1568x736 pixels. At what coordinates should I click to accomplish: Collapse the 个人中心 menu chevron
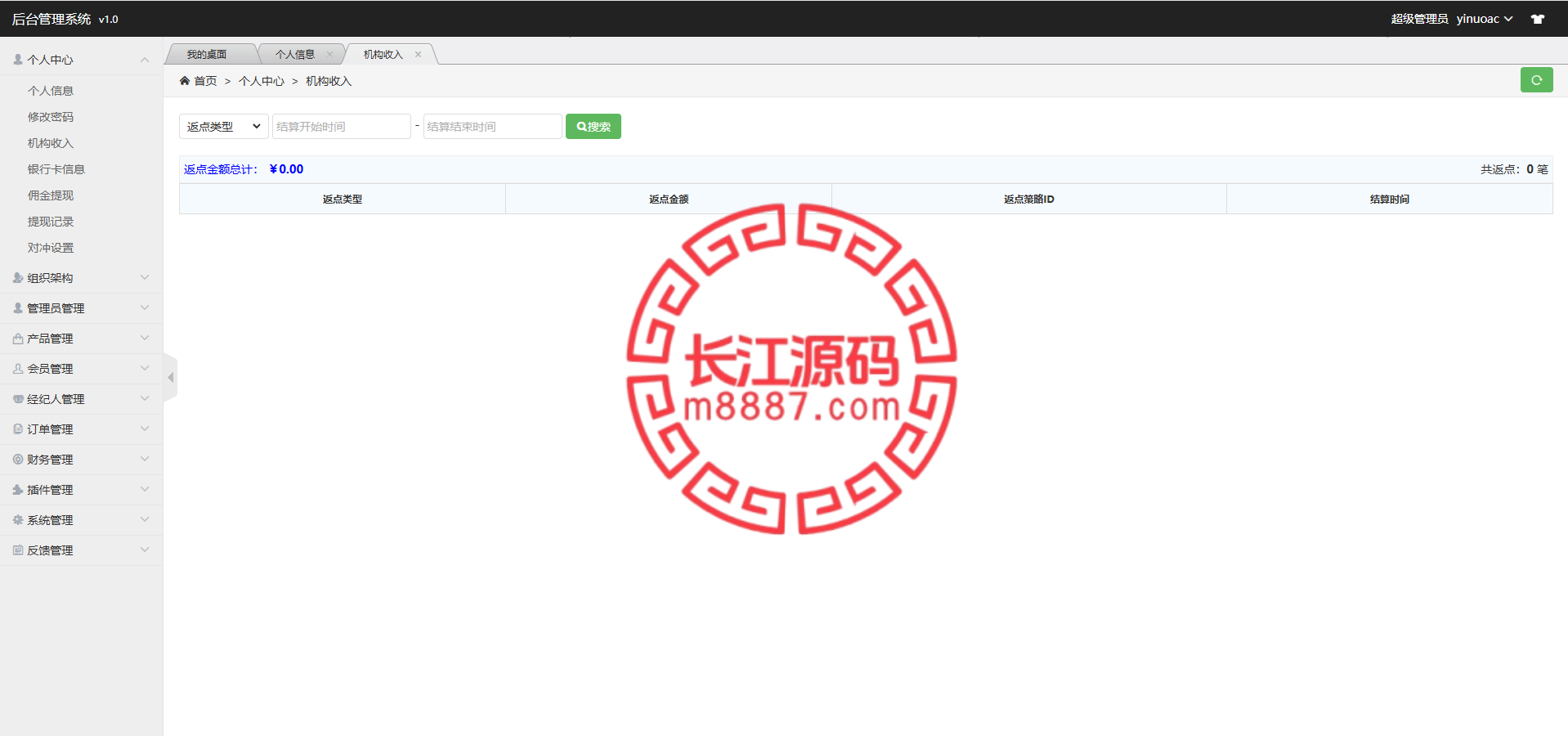point(145,60)
